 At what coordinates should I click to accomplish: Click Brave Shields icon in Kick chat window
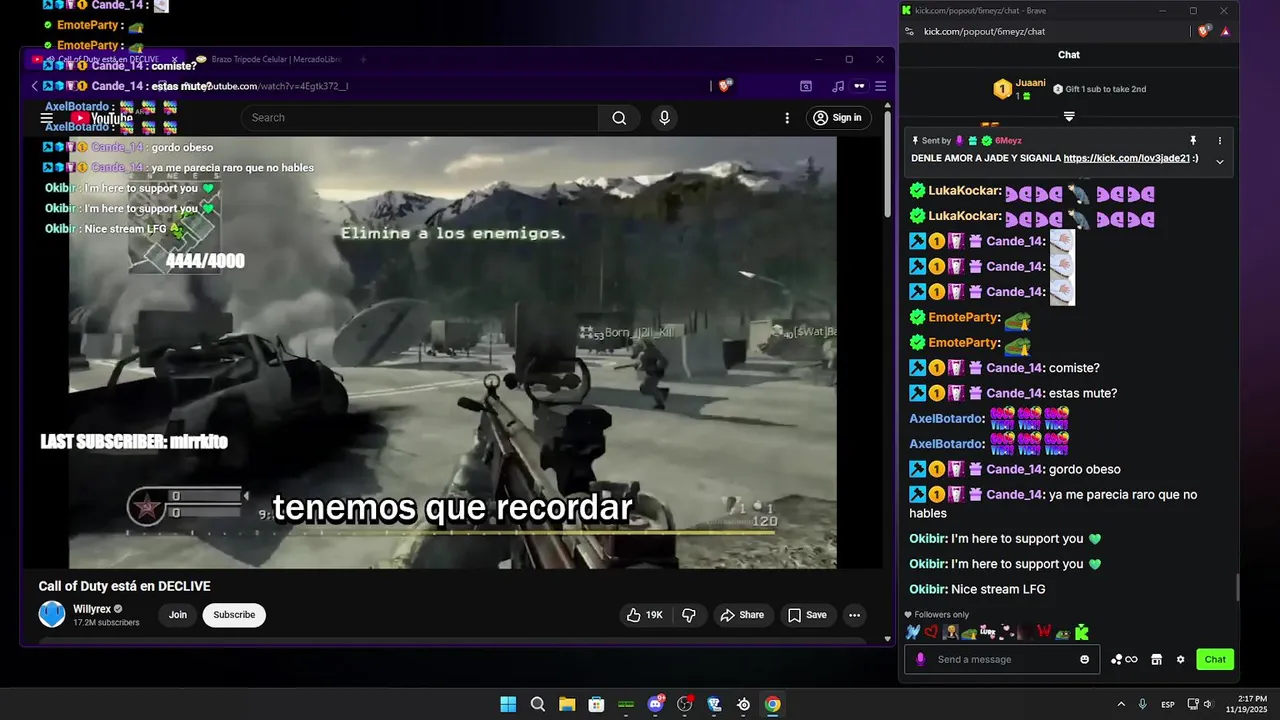click(1205, 31)
